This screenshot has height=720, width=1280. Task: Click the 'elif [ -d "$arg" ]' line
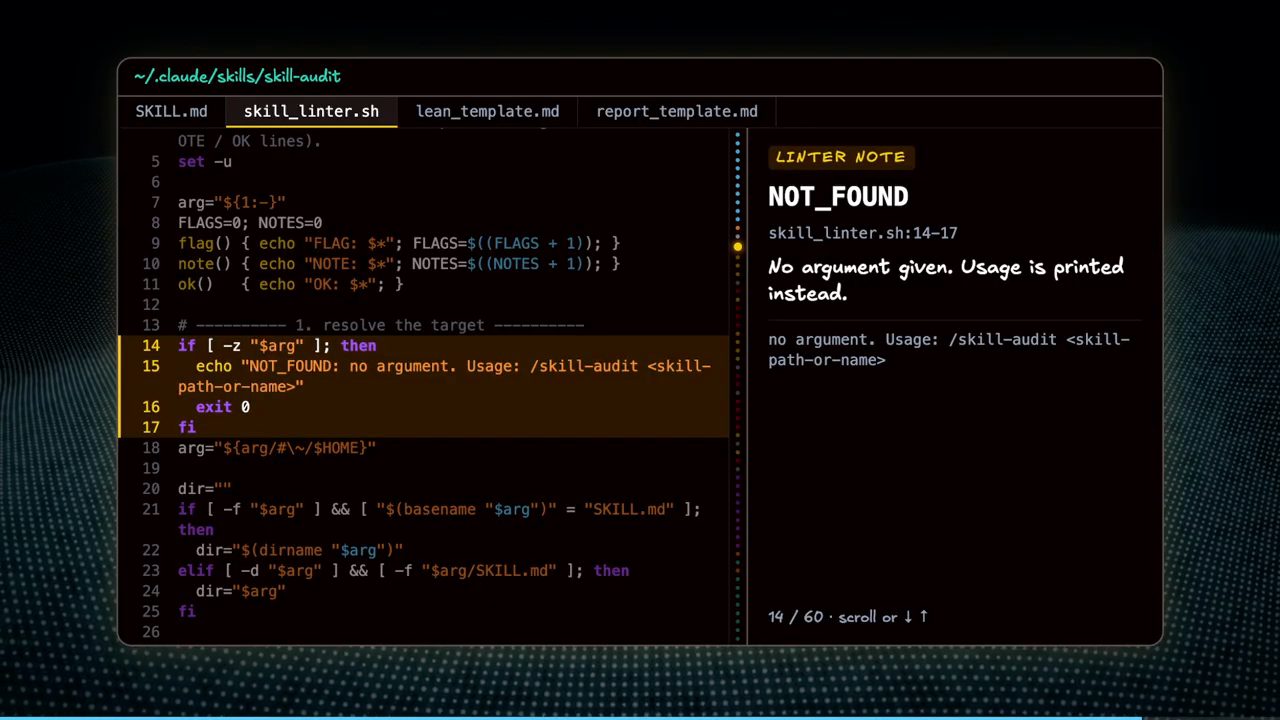(403, 570)
